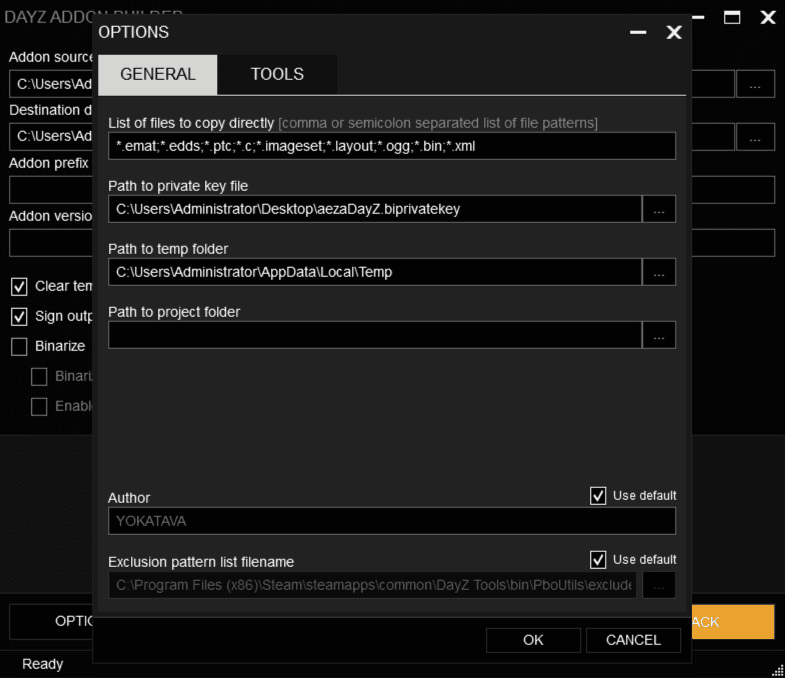Uncheck the Clear temp folder checkbox
Viewport: 785px width, 678px height.
[x=19, y=287]
